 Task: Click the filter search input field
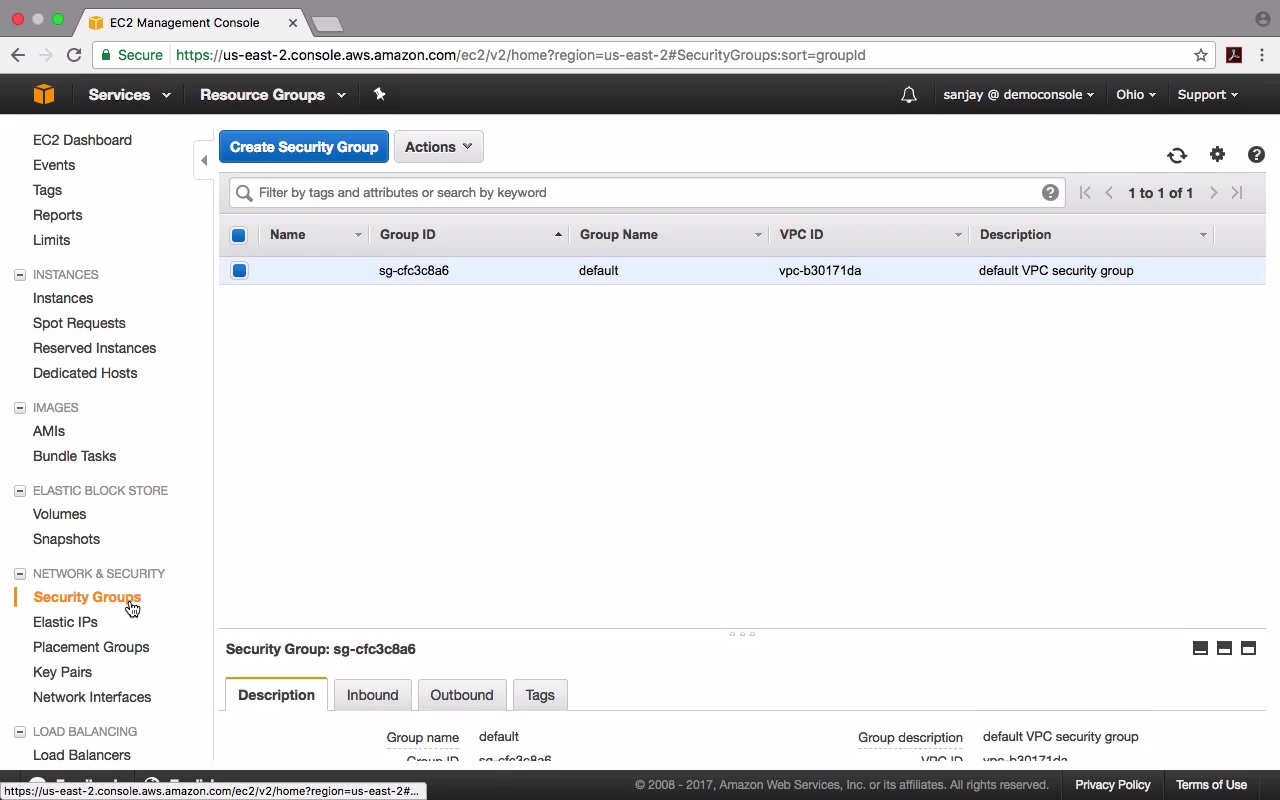click(x=648, y=193)
